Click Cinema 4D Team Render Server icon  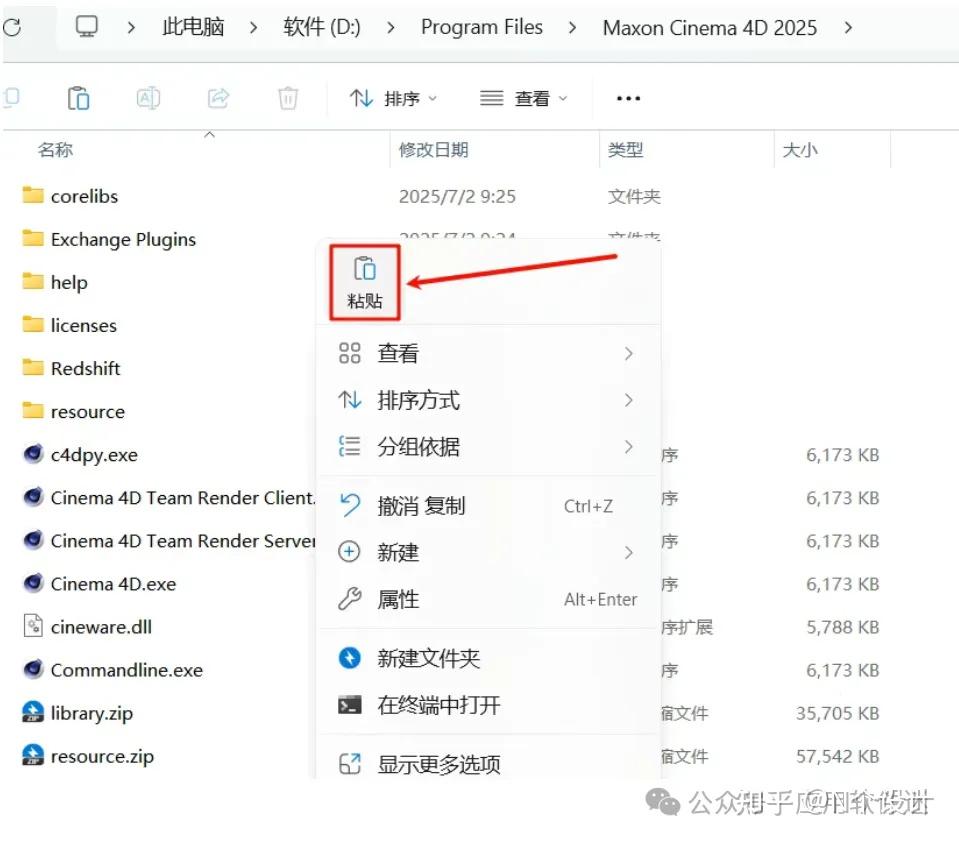coord(33,540)
